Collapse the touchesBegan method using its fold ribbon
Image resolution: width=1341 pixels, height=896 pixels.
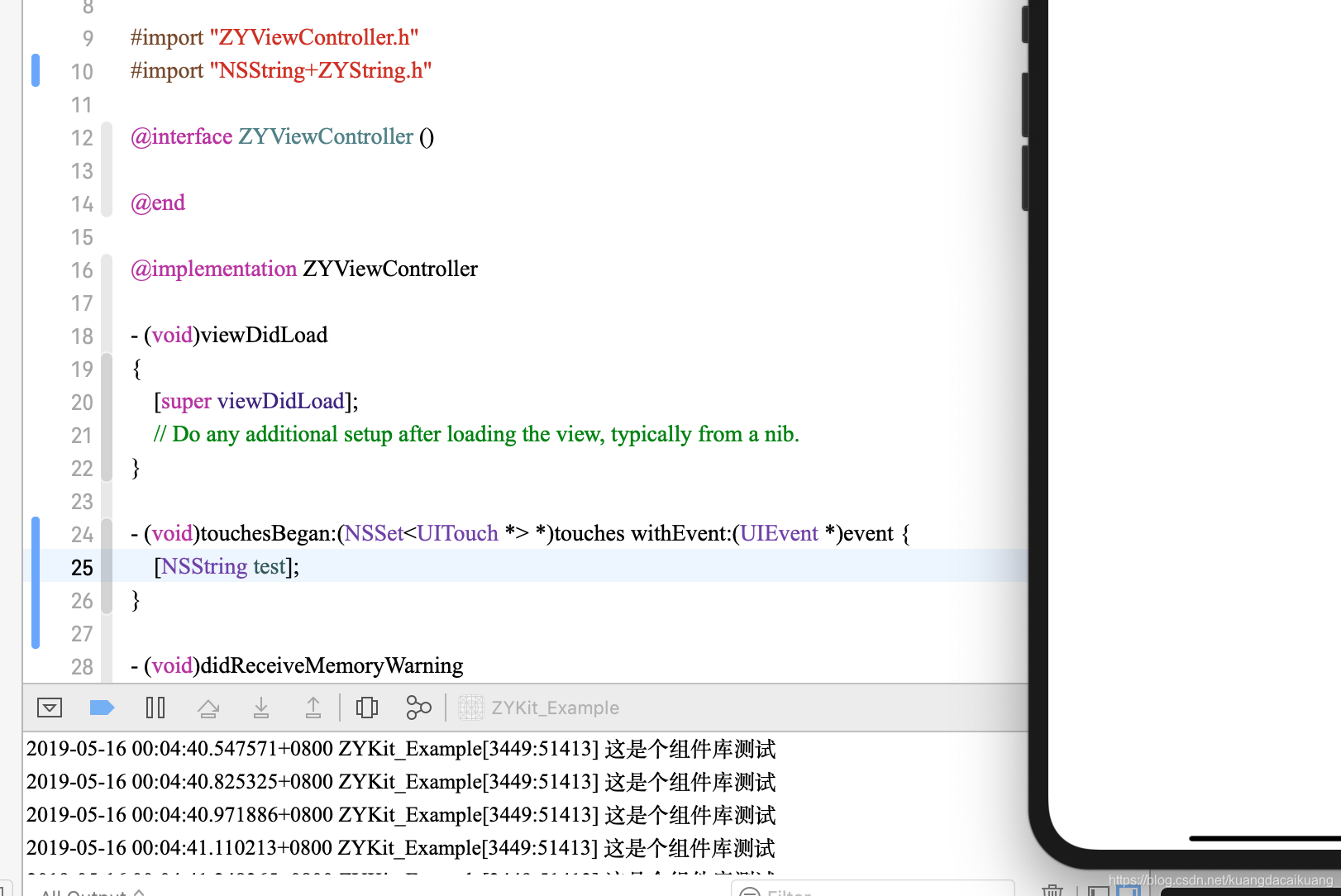click(x=107, y=566)
